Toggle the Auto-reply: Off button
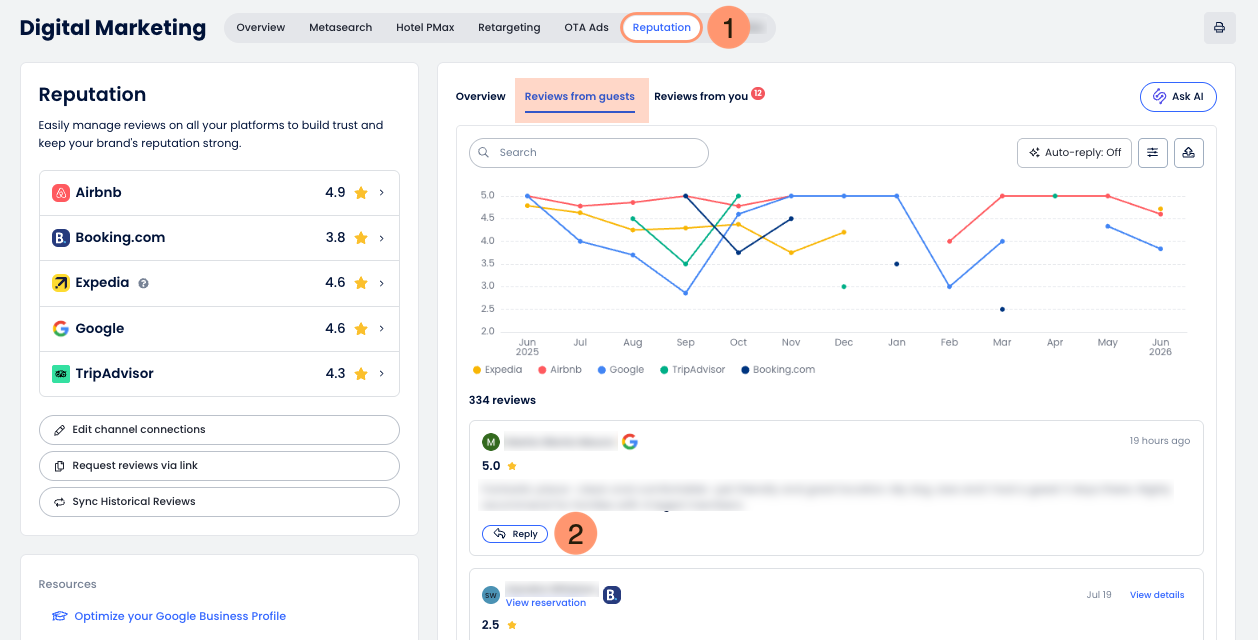 [1075, 152]
